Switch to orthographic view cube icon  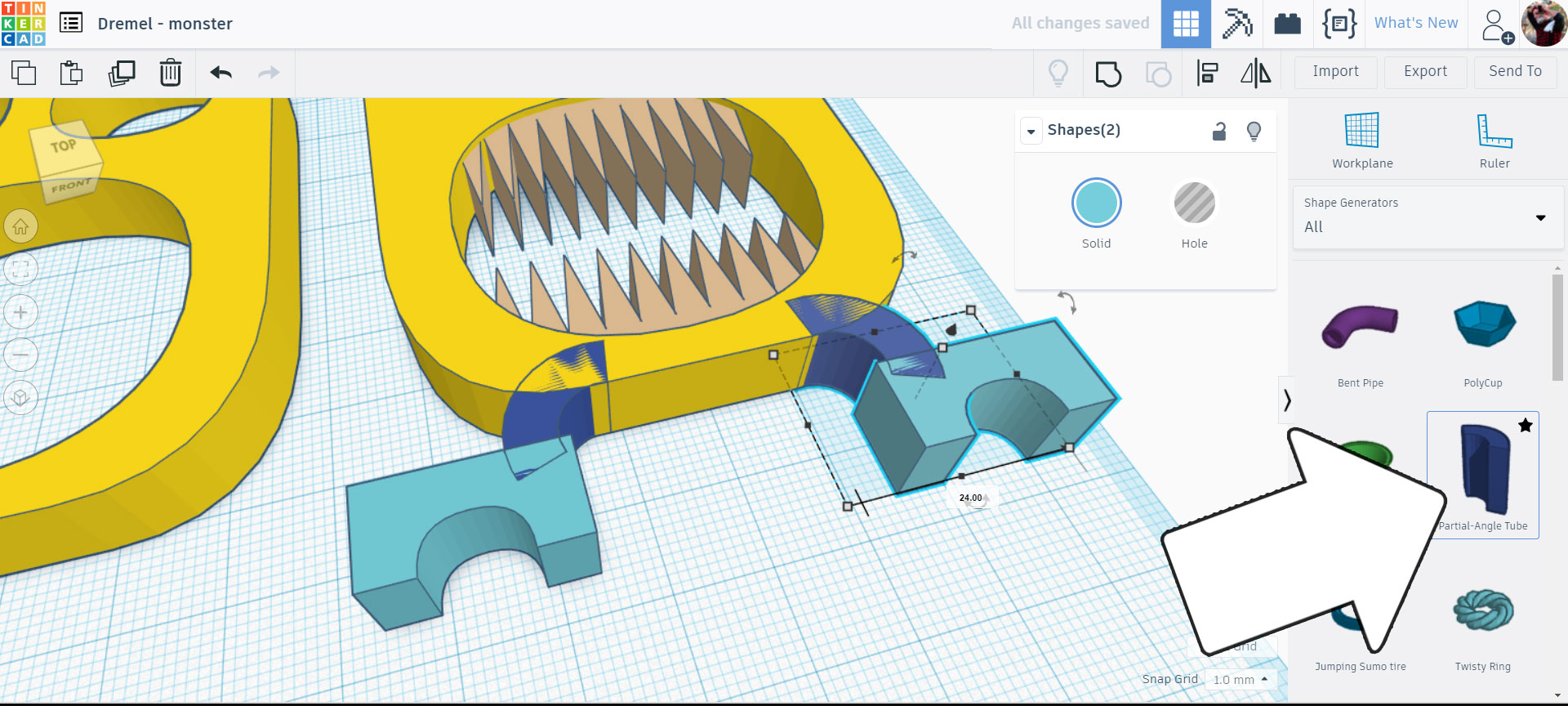click(x=20, y=398)
